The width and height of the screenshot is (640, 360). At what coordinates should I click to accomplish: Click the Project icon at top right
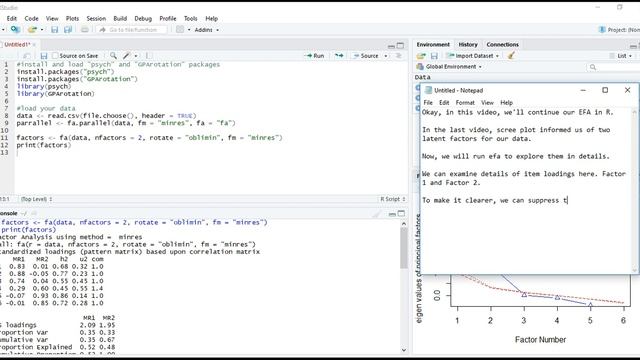click(602, 29)
